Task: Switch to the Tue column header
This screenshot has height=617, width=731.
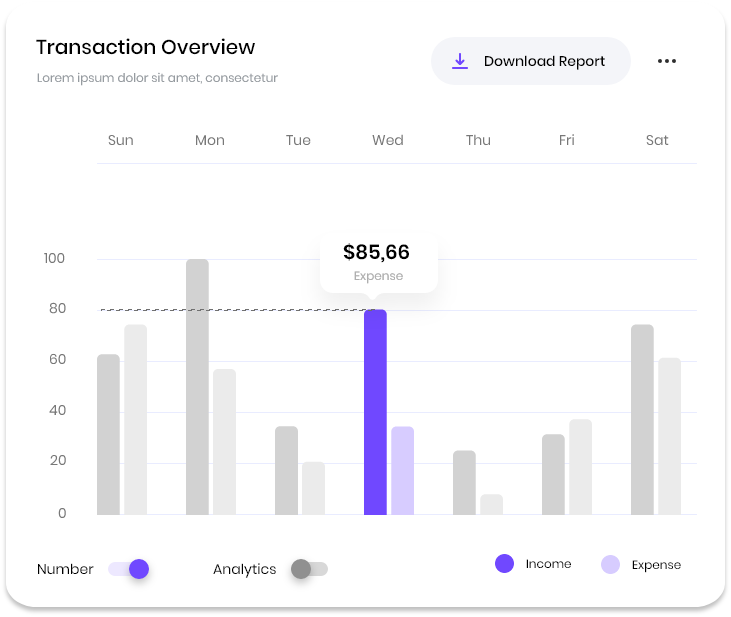Action: pyautogui.click(x=298, y=140)
